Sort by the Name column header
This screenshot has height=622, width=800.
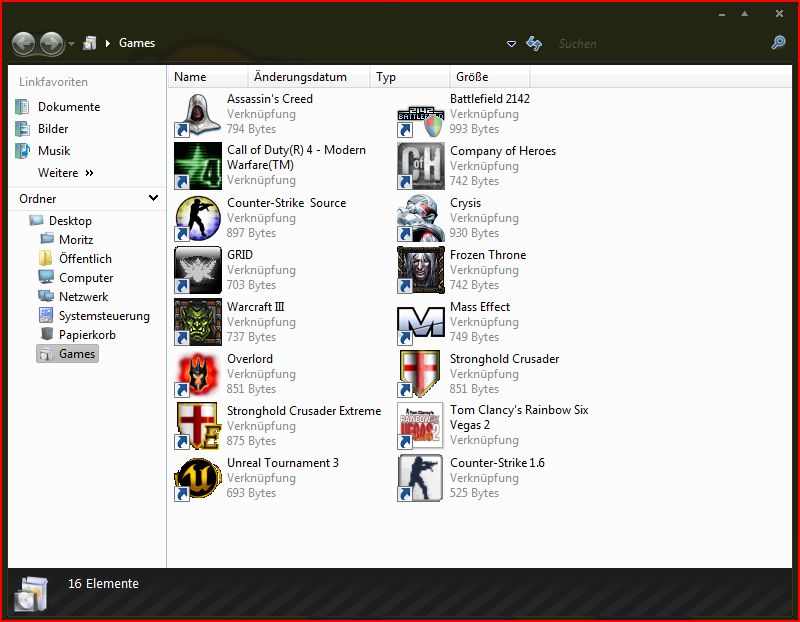[x=208, y=77]
